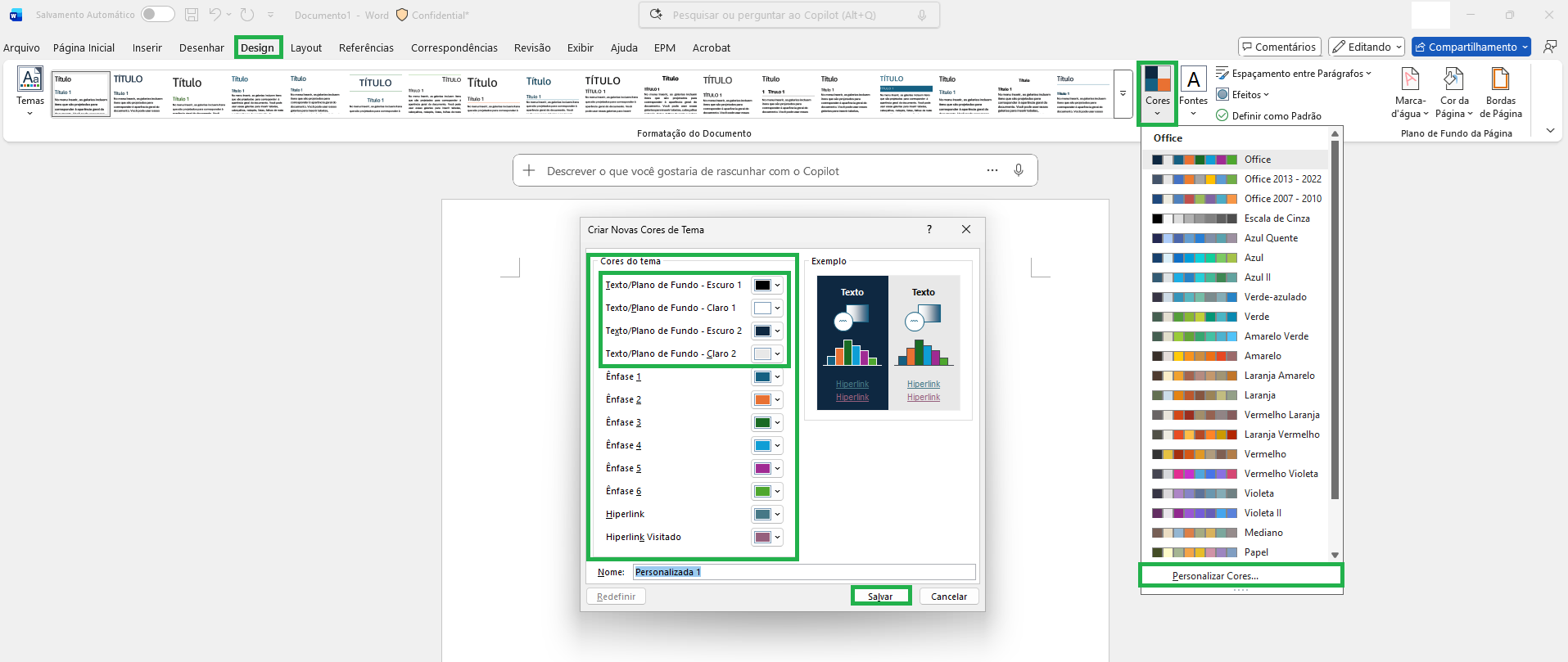The height and width of the screenshot is (662, 1568).
Task: Open Cor da Página page color
Action: pyautogui.click(x=1454, y=92)
